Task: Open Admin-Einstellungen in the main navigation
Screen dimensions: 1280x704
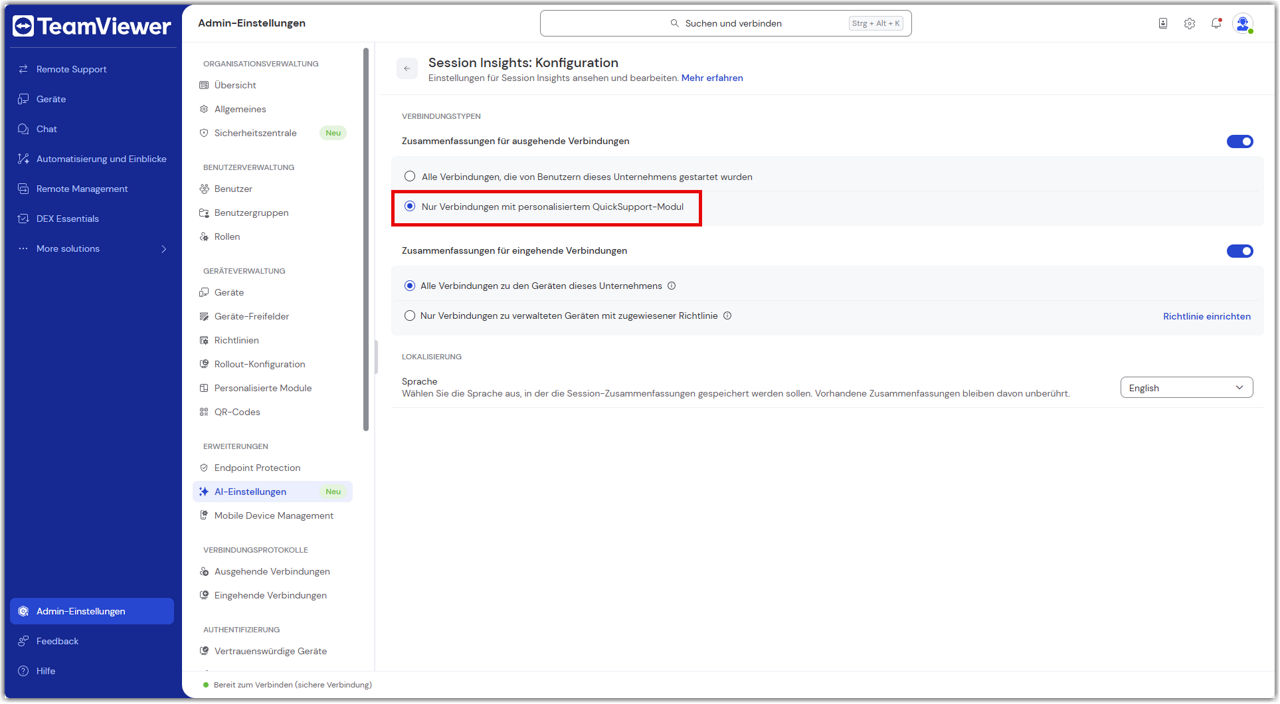Action: click(92, 611)
